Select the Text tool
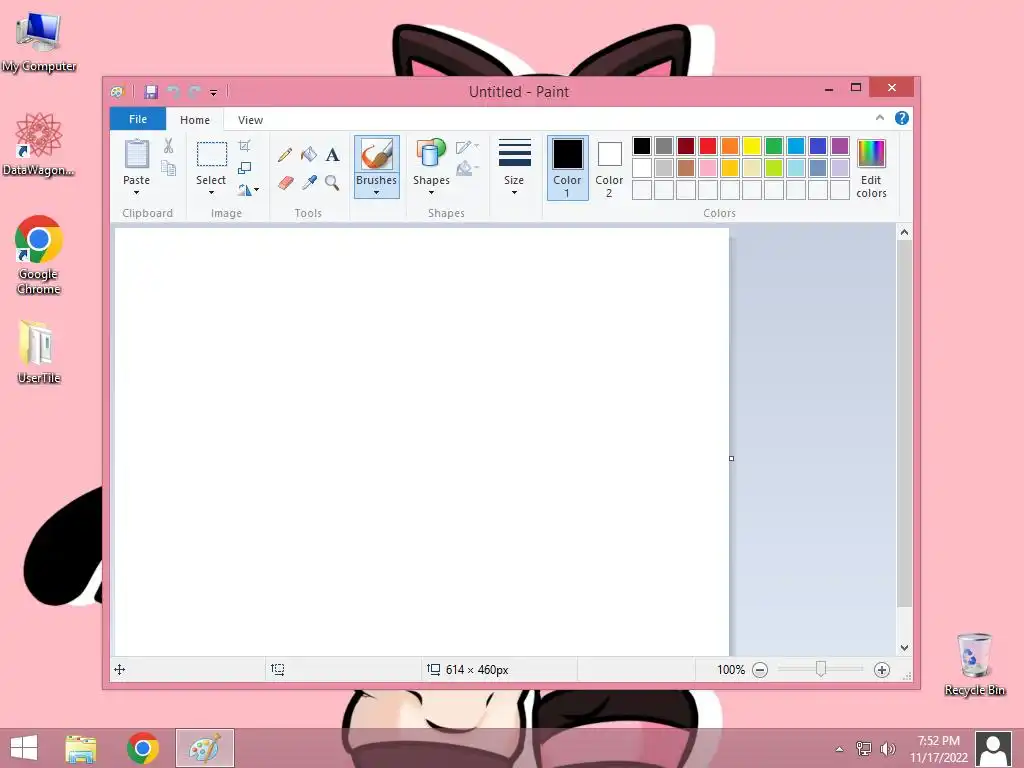This screenshot has width=1024, height=768. tap(332, 155)
